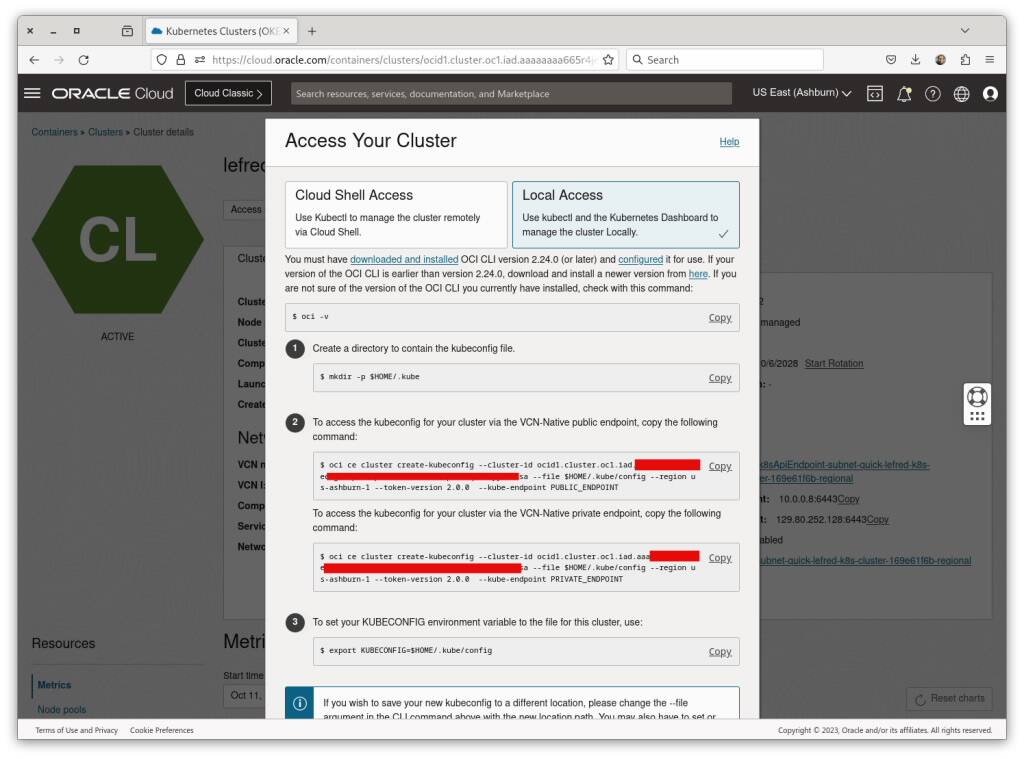Screen dimensions: 1024x759
Task: Expand the list all tabs chevron
Action: tap(965, 31)
